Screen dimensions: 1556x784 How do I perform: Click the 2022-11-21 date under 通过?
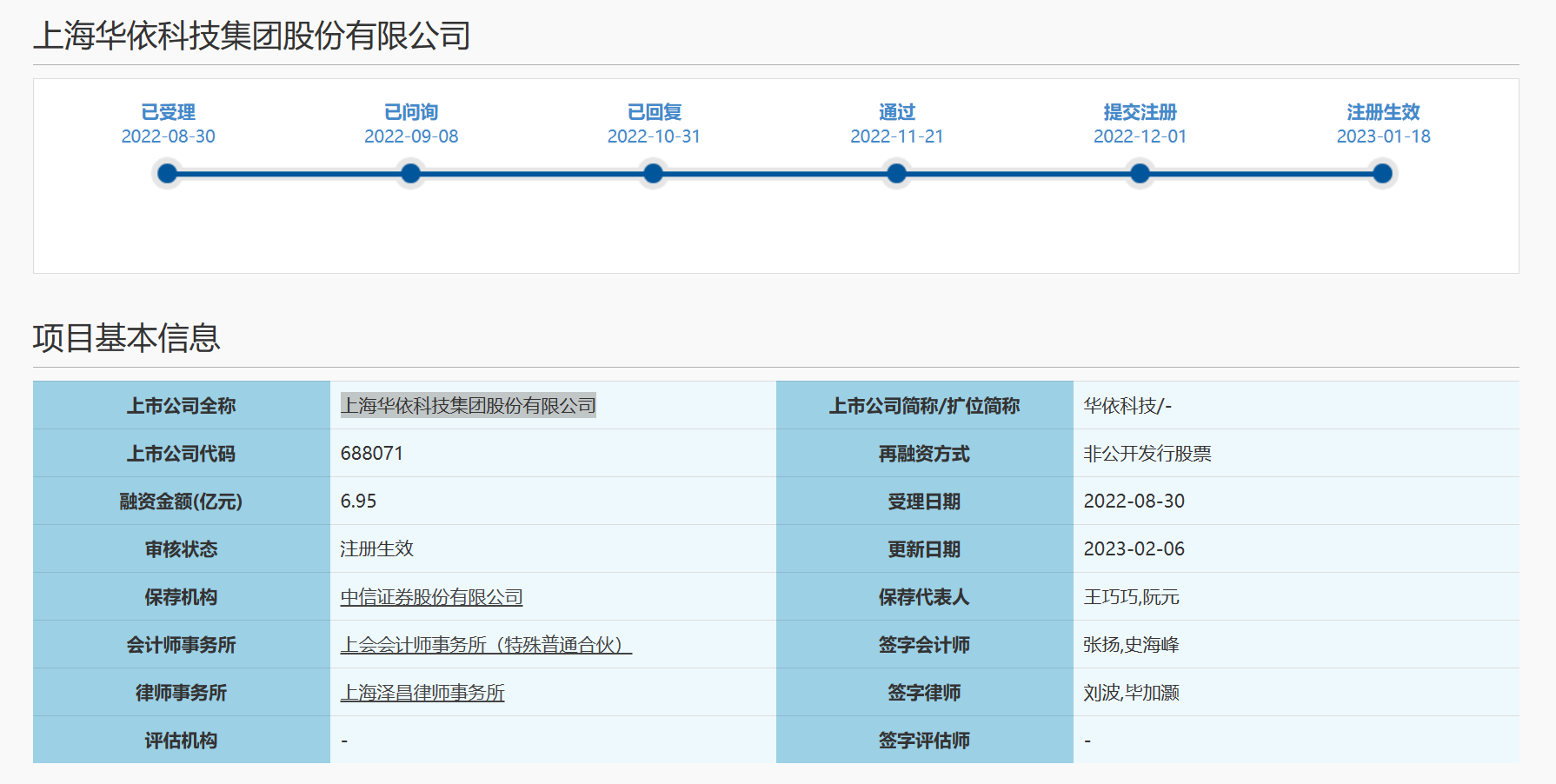pos(897,136)
